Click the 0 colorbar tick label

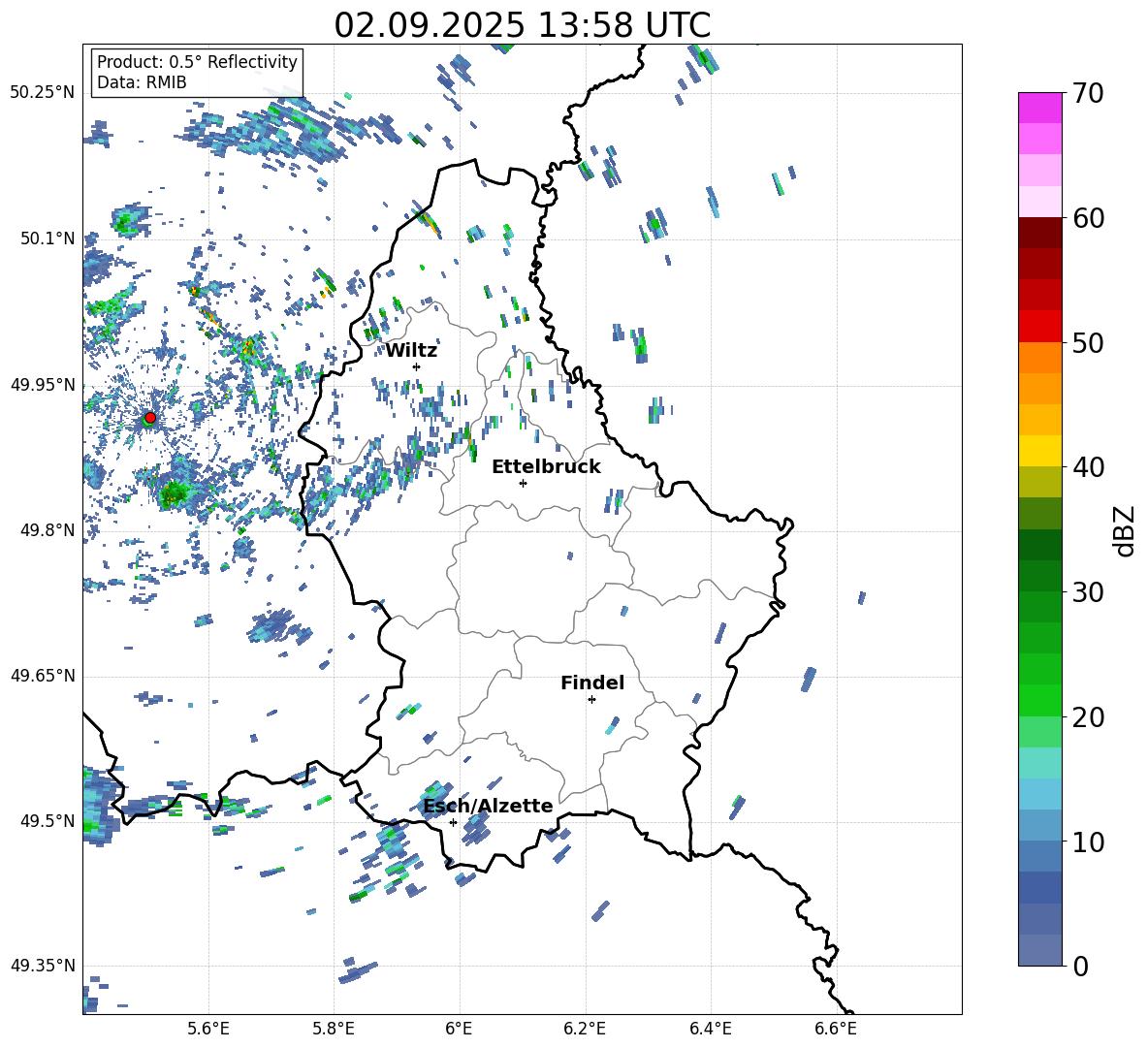click(1080, 966)
